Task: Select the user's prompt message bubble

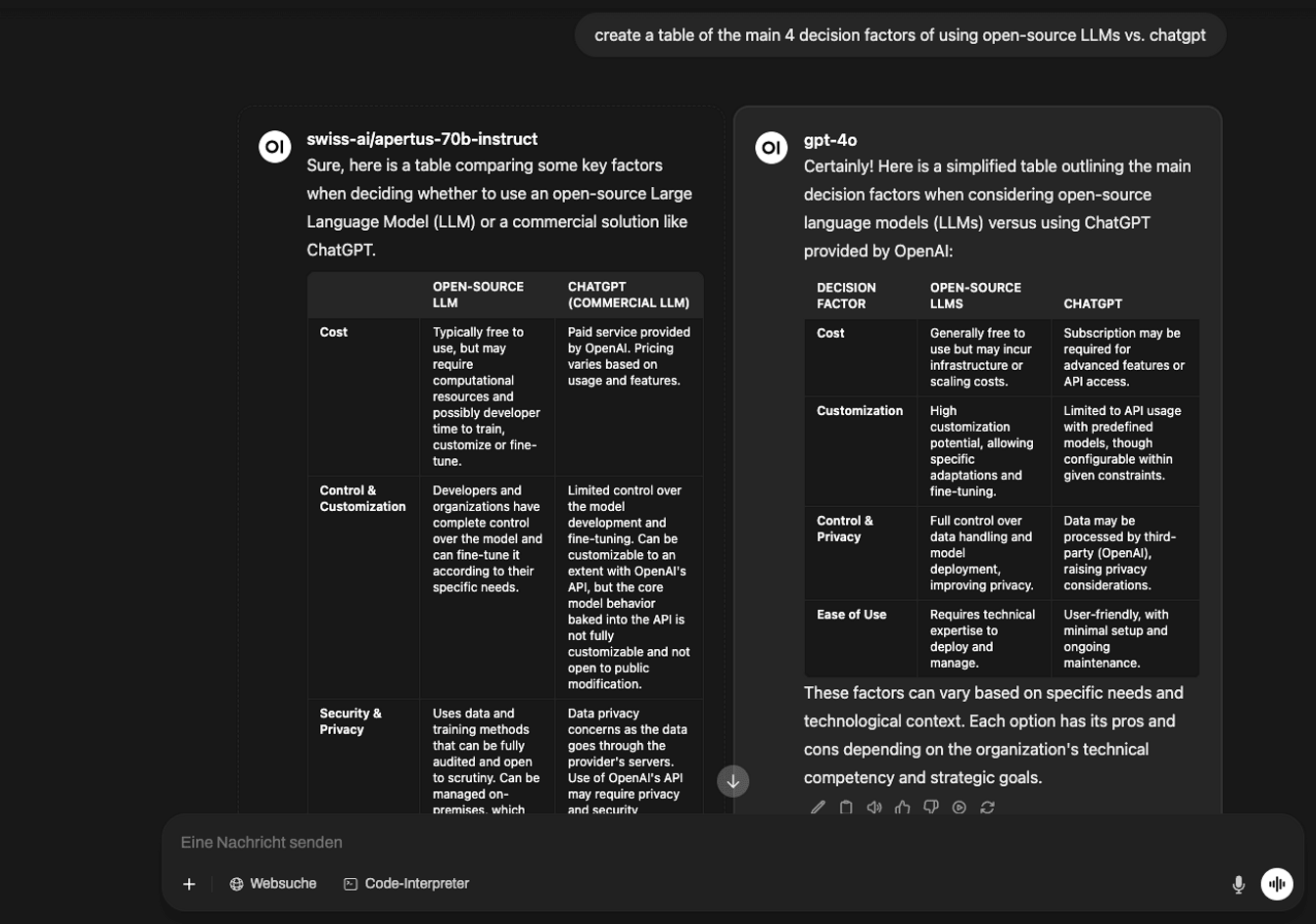Action: pos(901,34)
